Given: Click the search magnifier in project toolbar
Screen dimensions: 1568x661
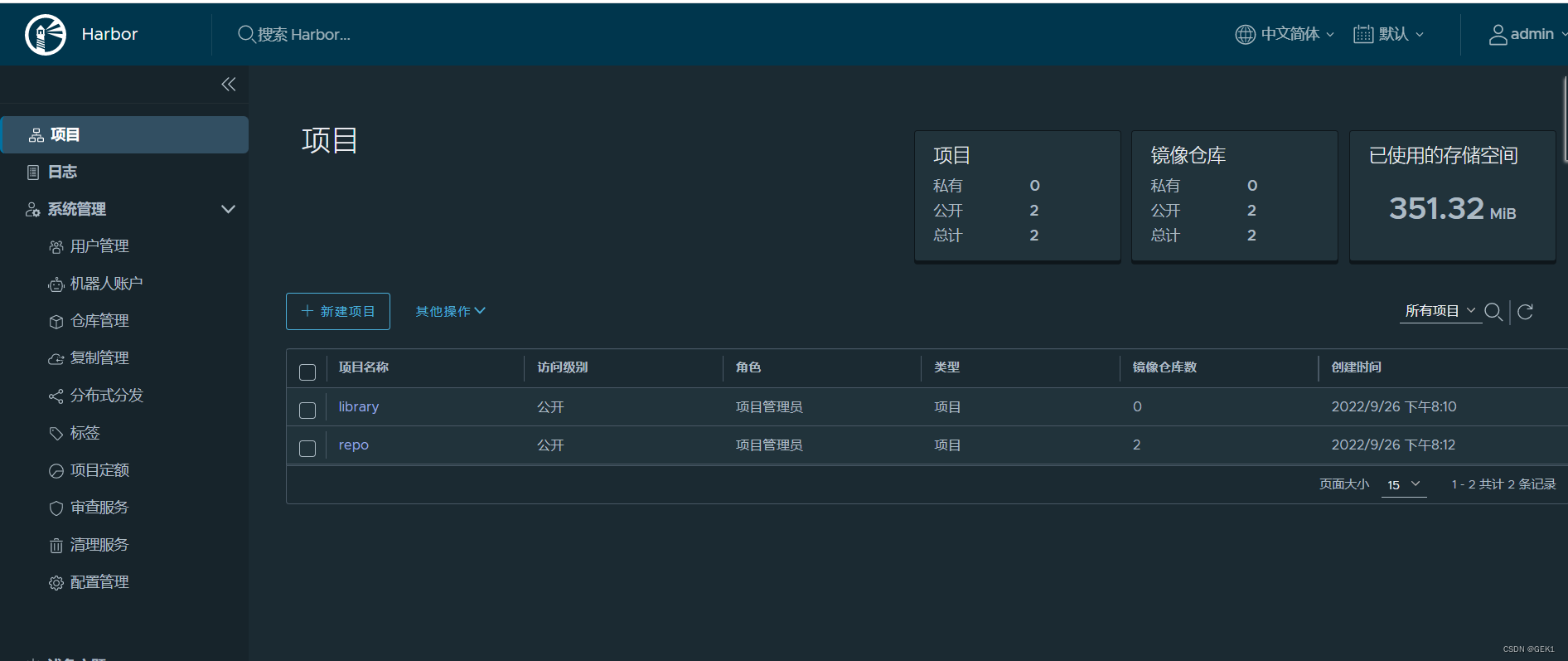Looking at the screenshot, I should 1493,312.
